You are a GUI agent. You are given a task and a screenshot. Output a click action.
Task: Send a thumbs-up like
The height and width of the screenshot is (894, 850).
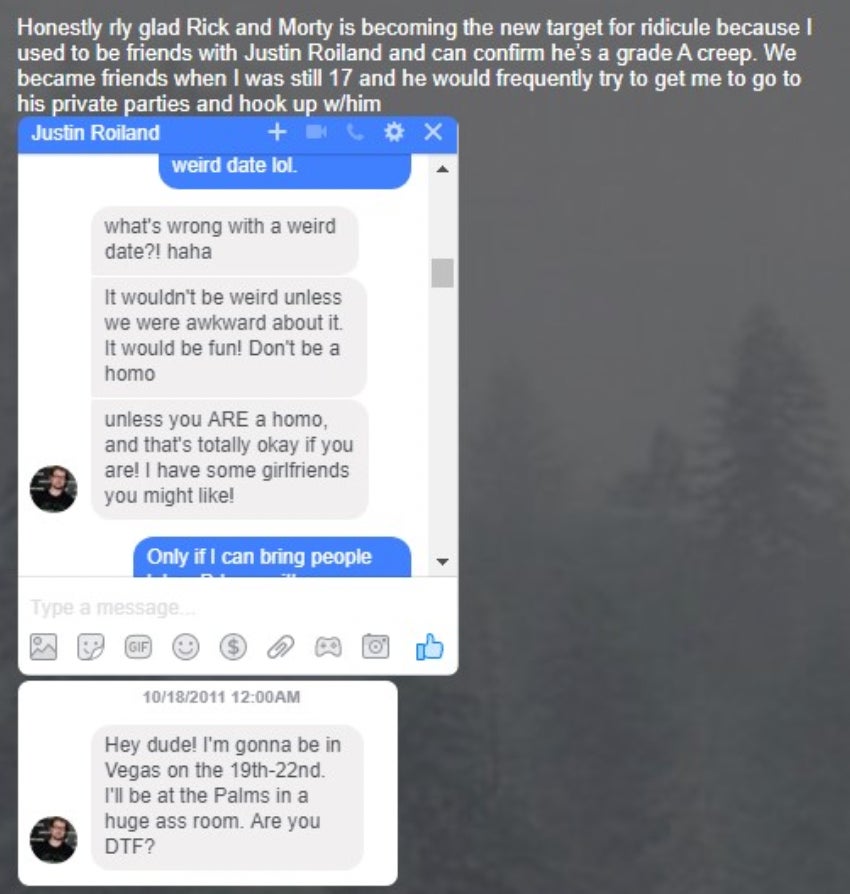point(429,647)
